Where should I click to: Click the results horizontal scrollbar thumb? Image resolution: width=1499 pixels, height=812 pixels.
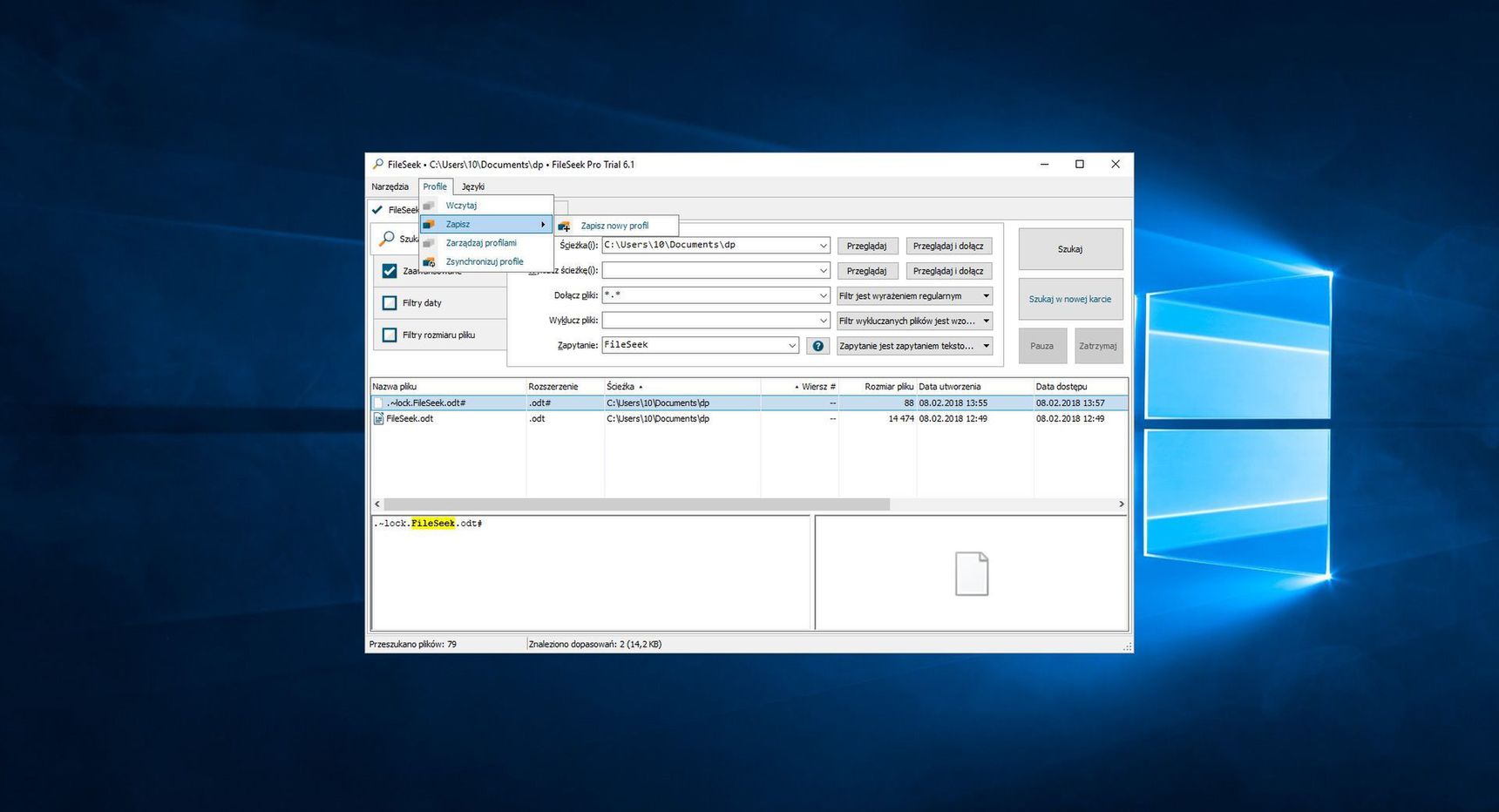pyautogui.click(x=636, y=504)
